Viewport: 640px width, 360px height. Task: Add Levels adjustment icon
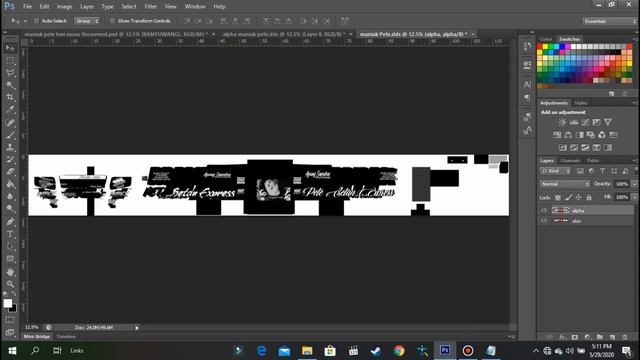[x=574, y=122]
